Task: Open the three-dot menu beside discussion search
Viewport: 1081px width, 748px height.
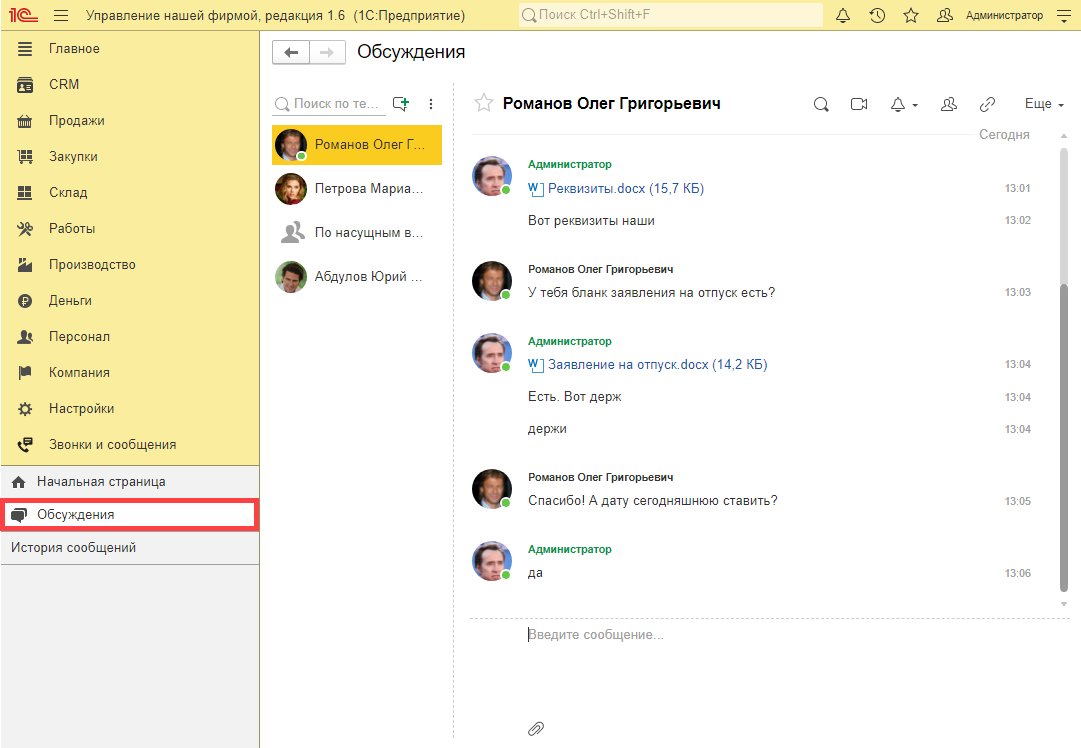Action: coord(431,103)
